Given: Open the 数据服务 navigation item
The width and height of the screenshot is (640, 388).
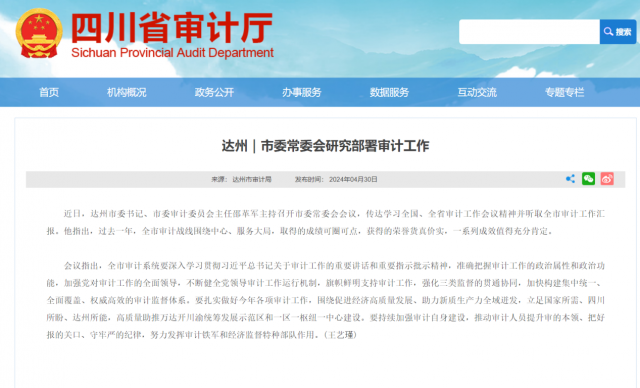Looking at the screenshot, I should [x=389, y=92].
